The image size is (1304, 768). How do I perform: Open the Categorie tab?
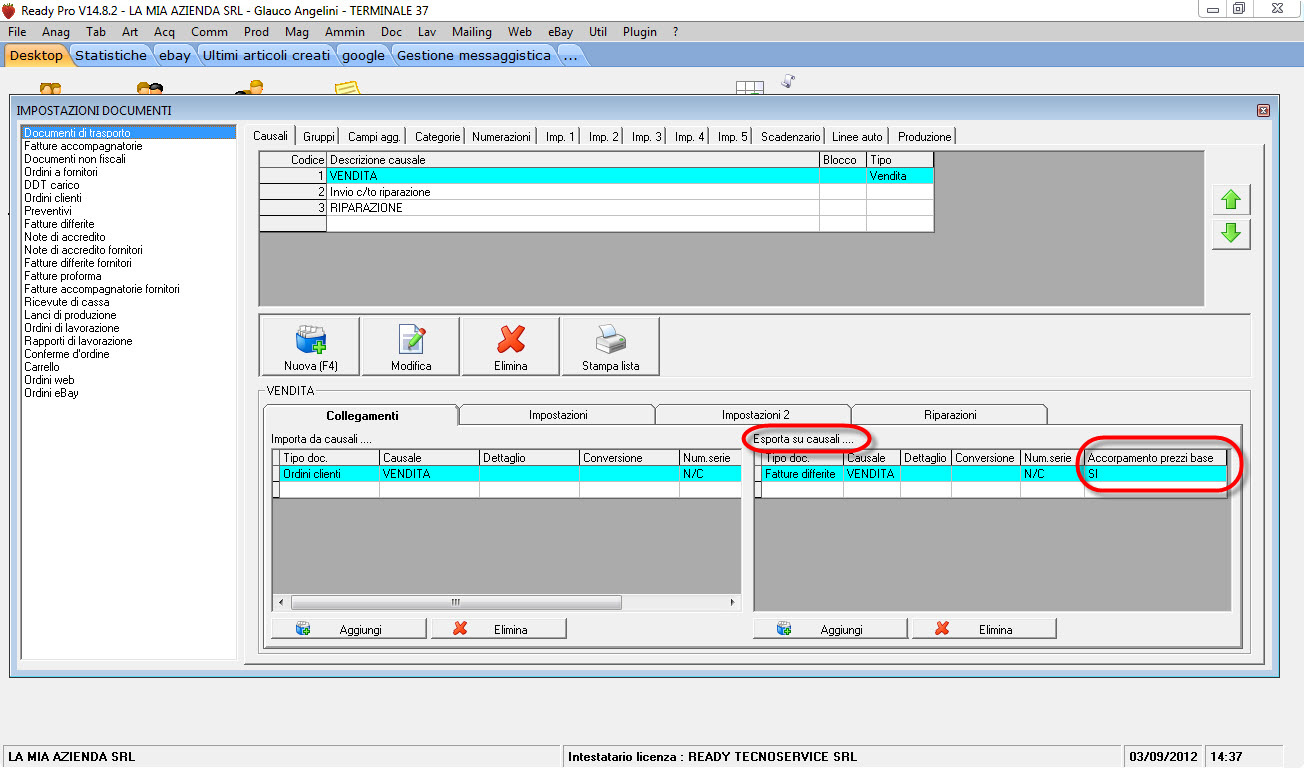click(x=438, y=136)
